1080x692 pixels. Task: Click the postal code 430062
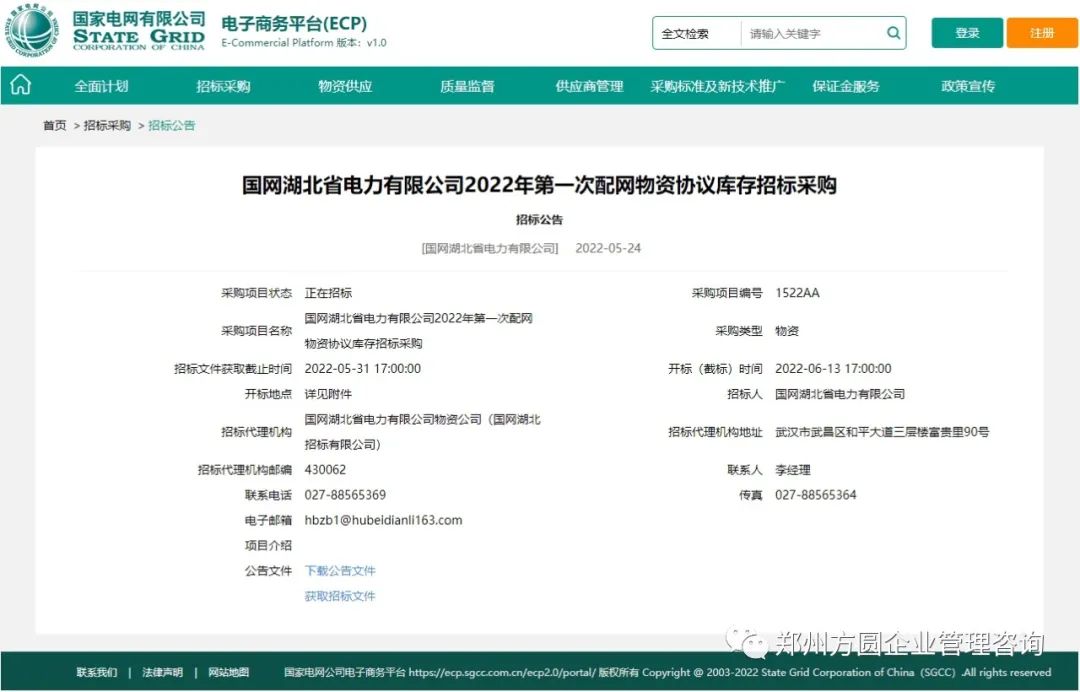tap(325, 470)
